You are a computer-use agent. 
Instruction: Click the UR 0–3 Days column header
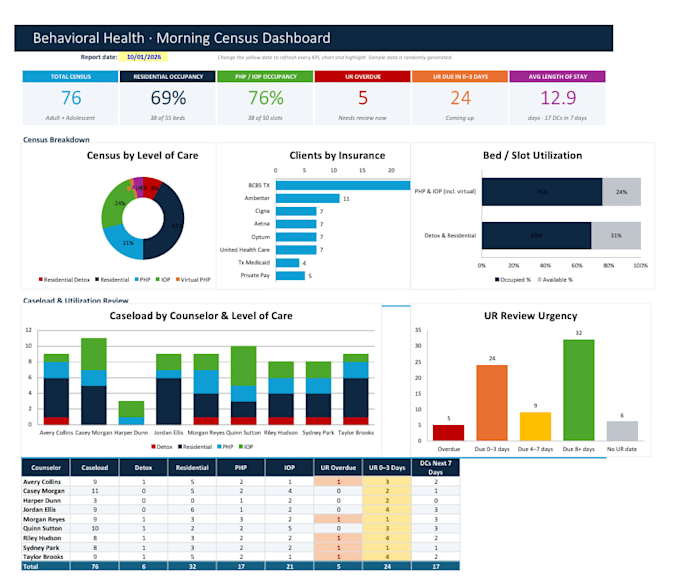tap(387, 468)
